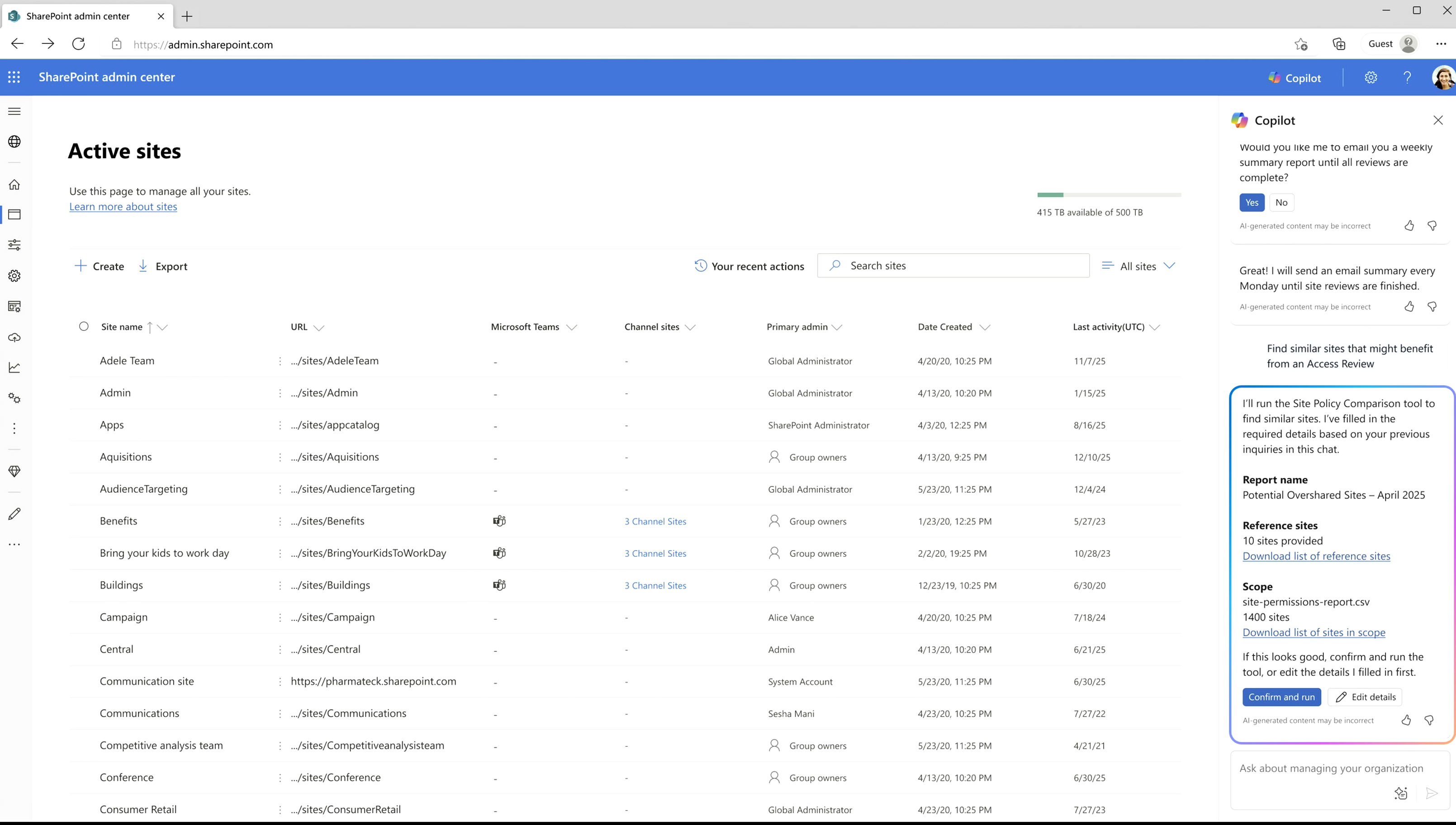Toggle the select-all circle beside Site name
Viewport: 1456px width, 825px height.
(x=84, y=326)
